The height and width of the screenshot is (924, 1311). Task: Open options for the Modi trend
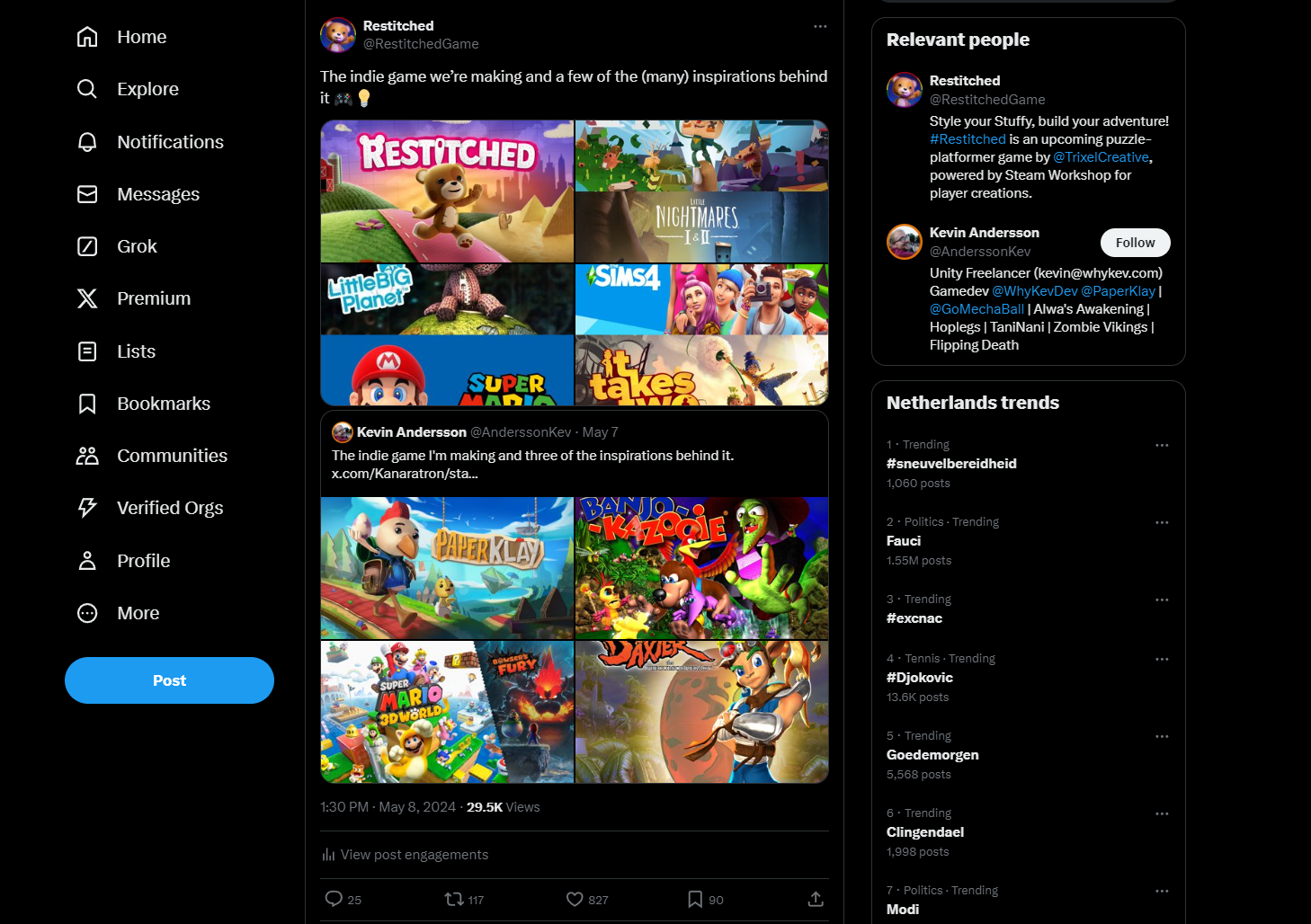(x=1162, y=891)
